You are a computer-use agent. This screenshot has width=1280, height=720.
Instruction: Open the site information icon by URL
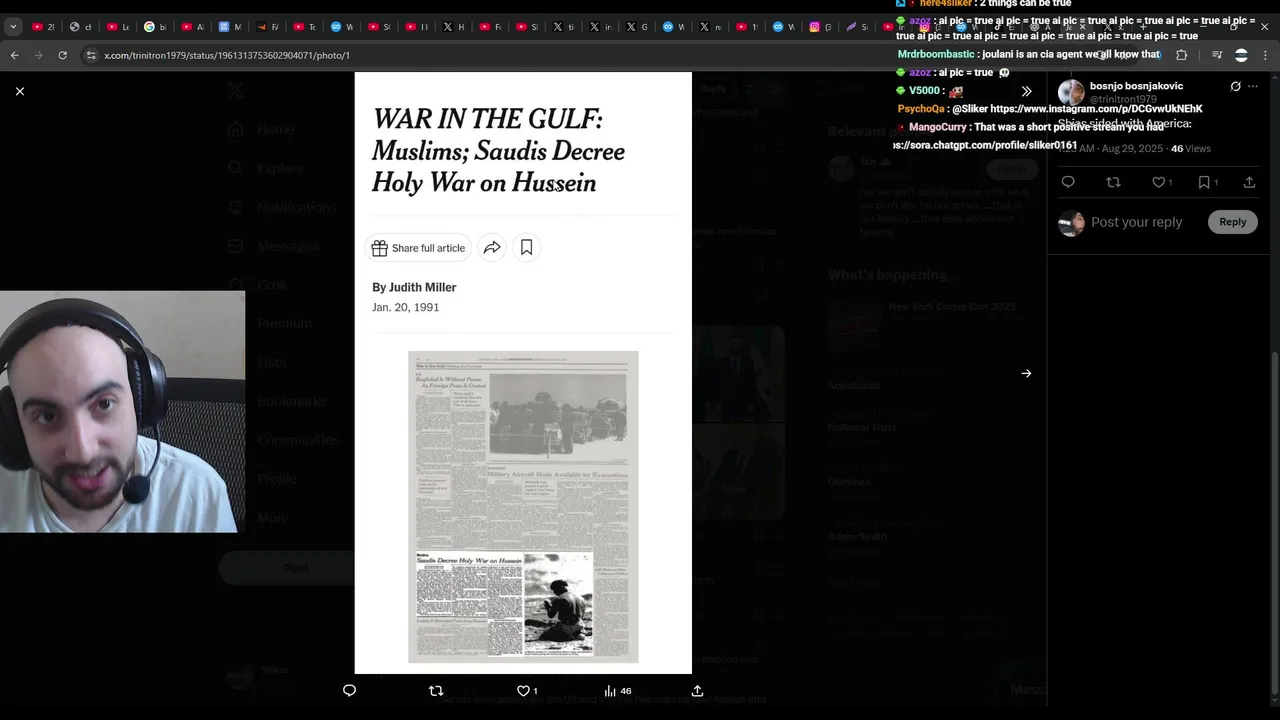91,55
